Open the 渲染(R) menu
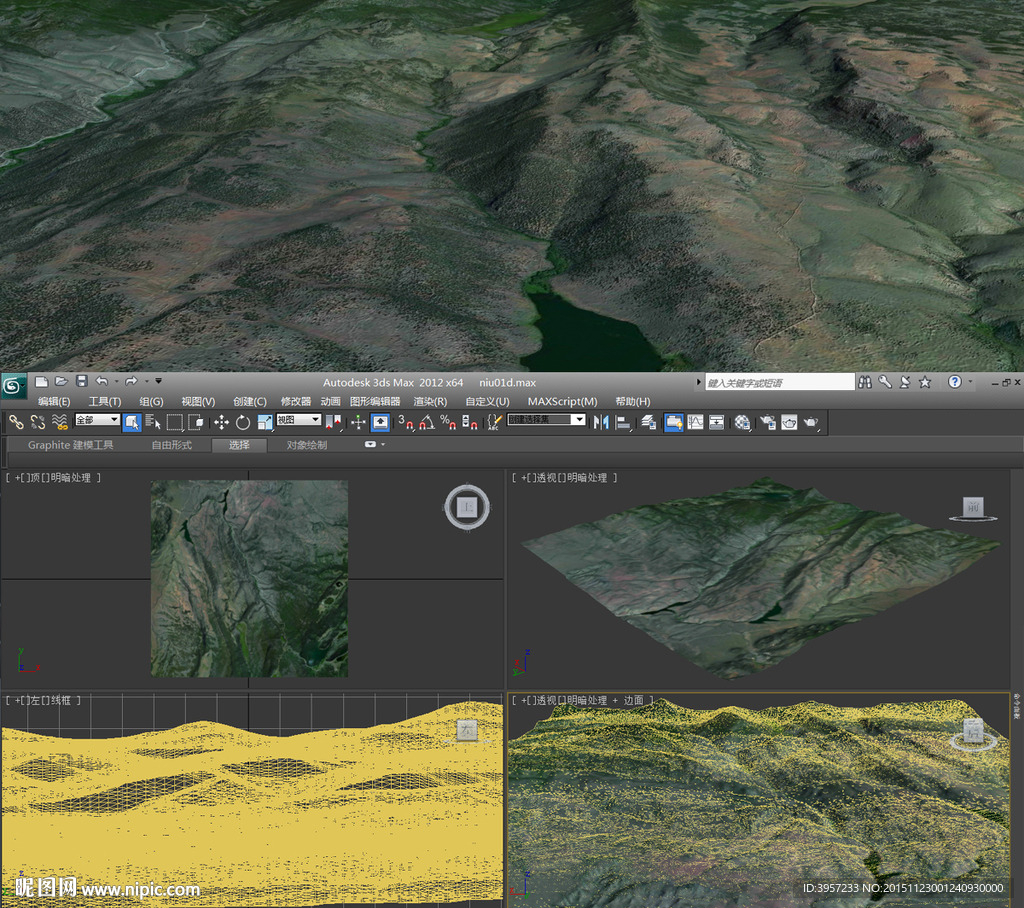1024x908 pixels. (x=430, y=401)
